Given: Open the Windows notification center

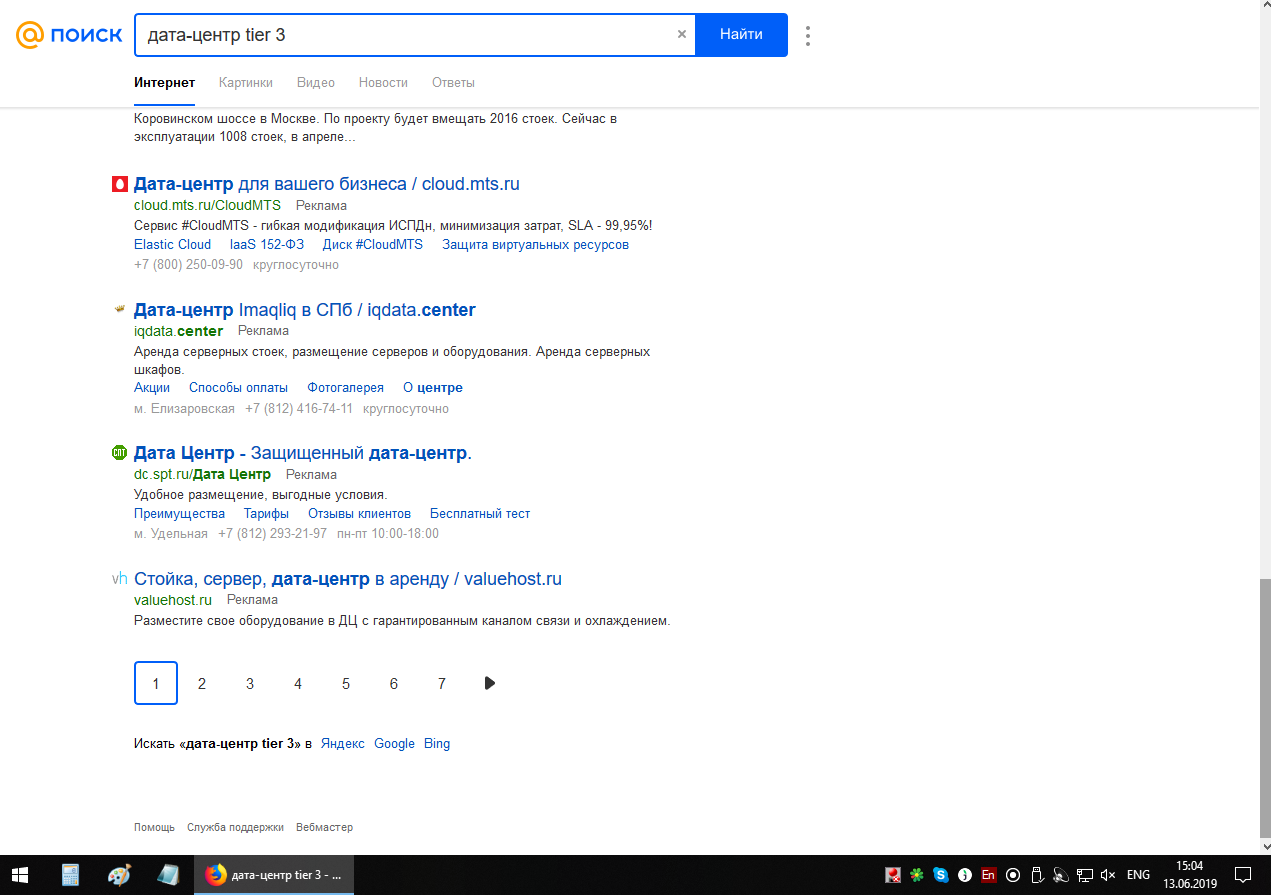Looking at the screenshot, I should click(1243, 875).
